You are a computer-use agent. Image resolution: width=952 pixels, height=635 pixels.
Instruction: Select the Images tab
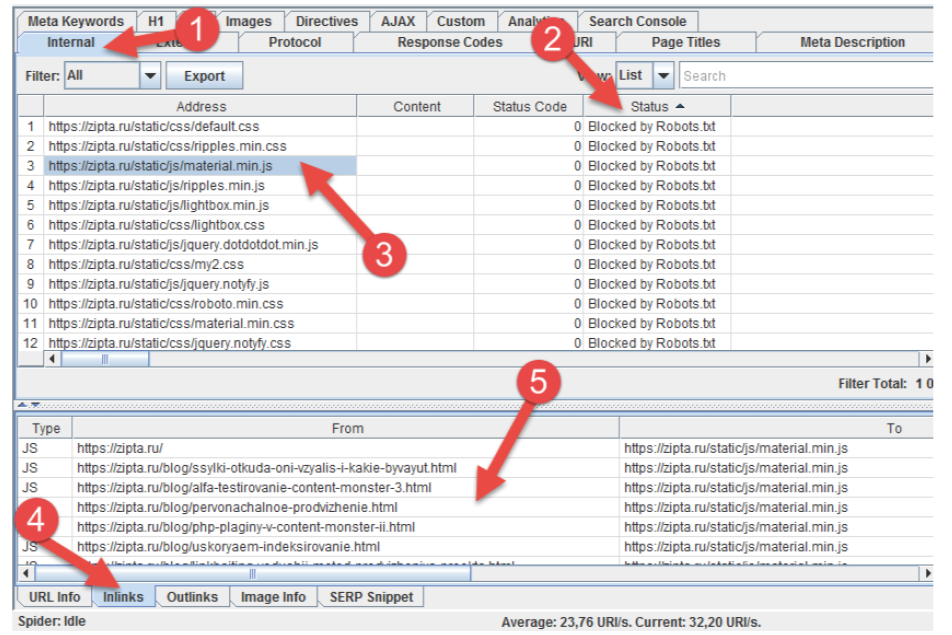248,21
